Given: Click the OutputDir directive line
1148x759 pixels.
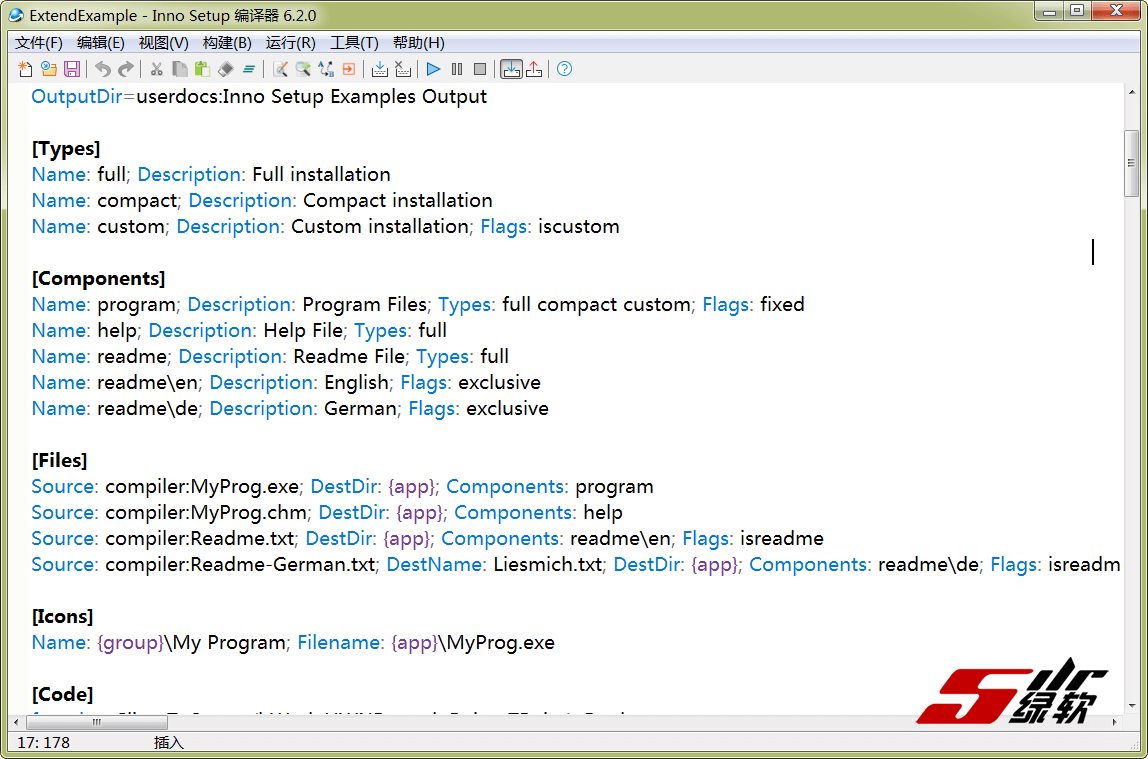Looking at the screenshot, I should click(259, 97).
